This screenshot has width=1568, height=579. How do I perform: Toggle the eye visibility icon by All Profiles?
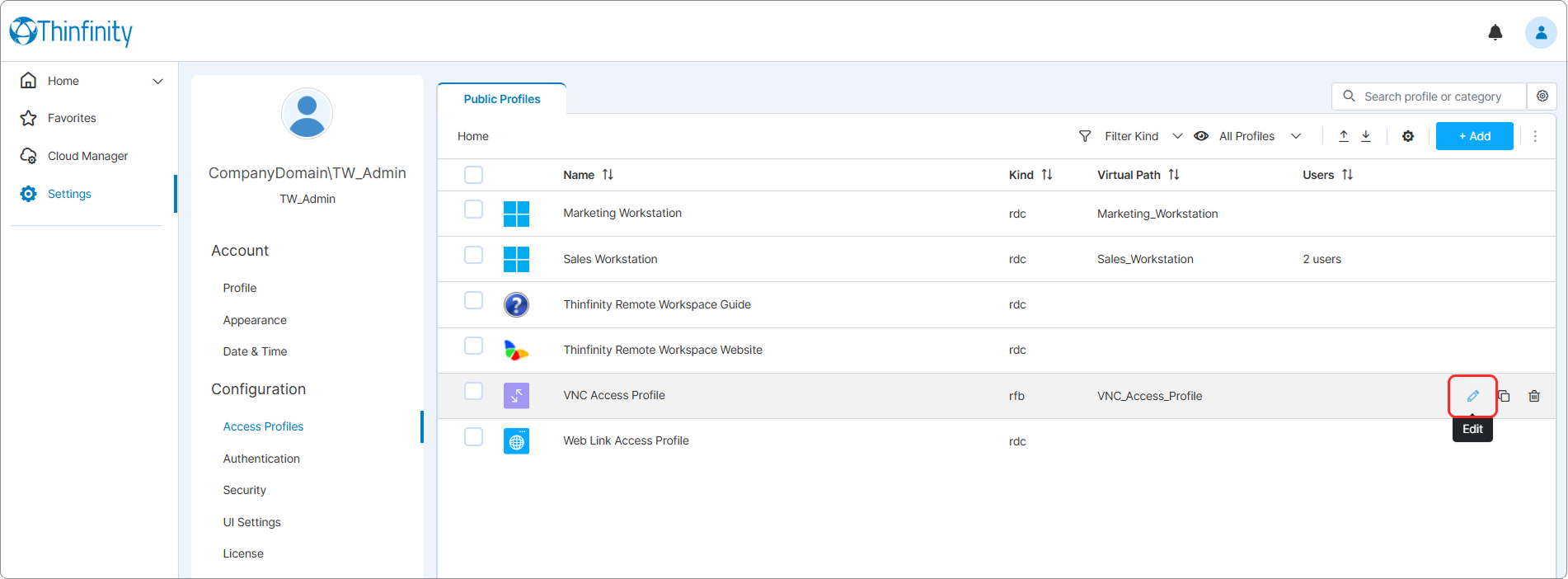1201,136
